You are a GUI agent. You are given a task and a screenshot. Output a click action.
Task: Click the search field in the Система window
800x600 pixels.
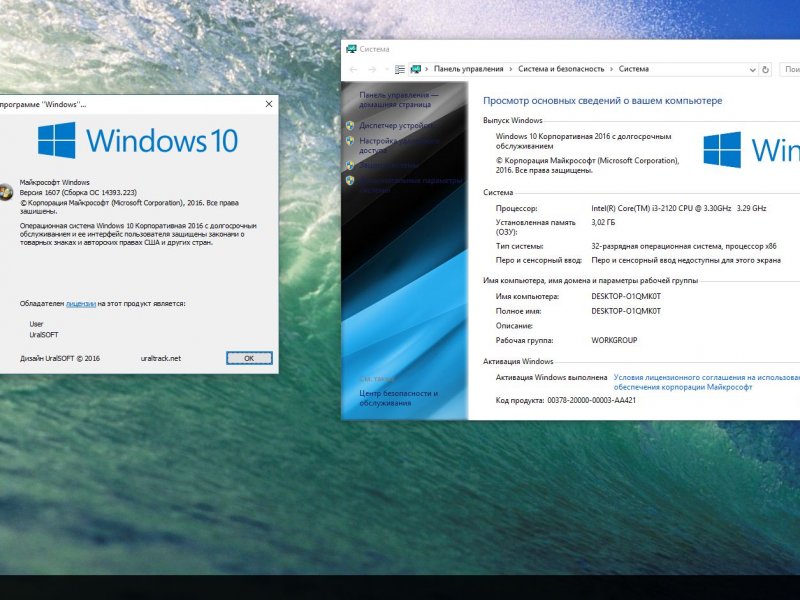(790, 69)
